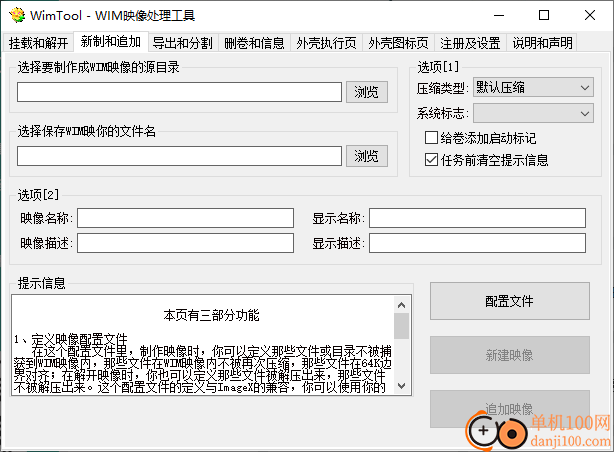The width and height of the screenshot is (614, 452).
Task: Uncheck 任务前清空提示信息 checkbox
Action: [x=431, y=160]
